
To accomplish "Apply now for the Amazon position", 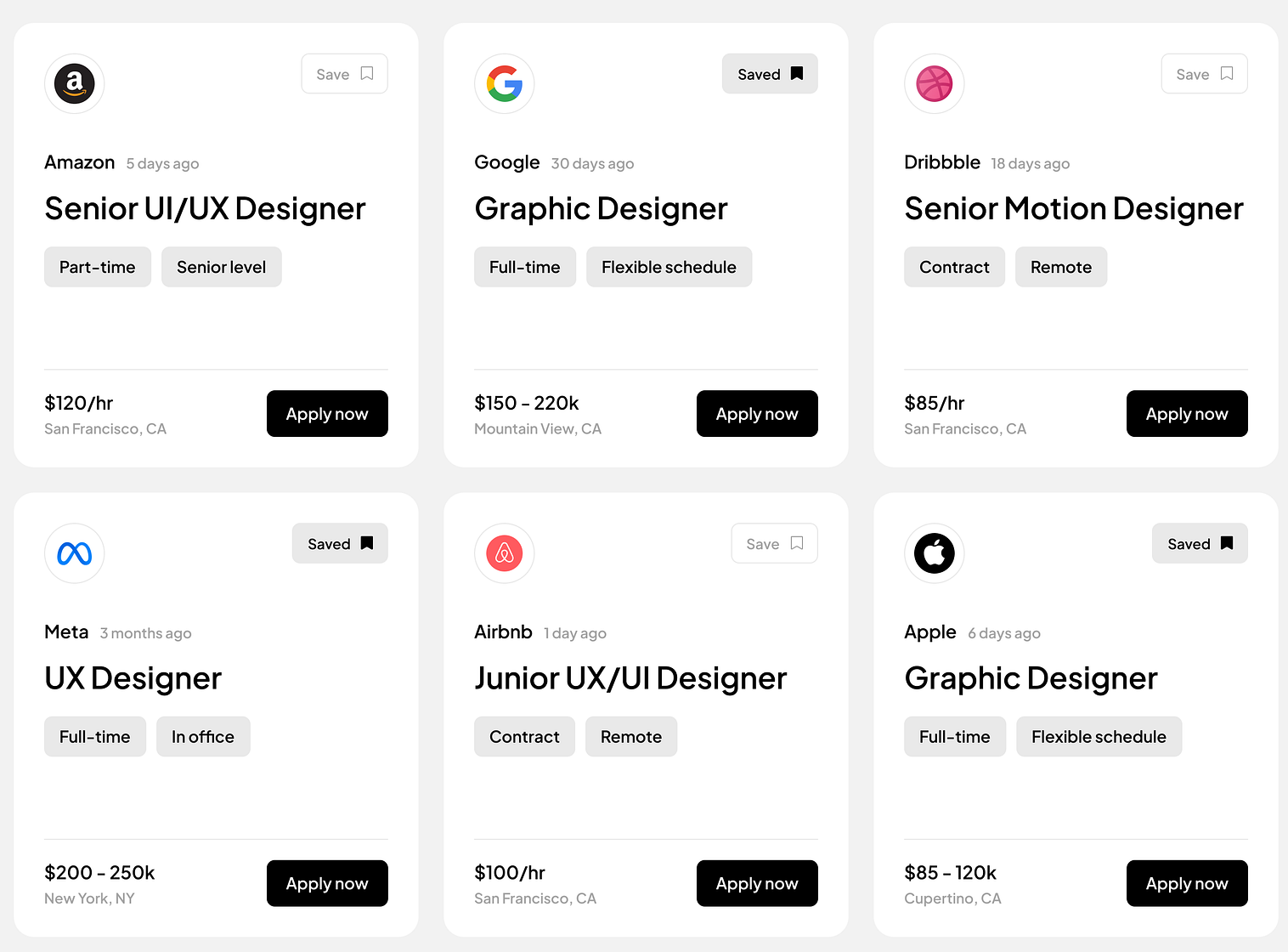I will pos(327,414).
